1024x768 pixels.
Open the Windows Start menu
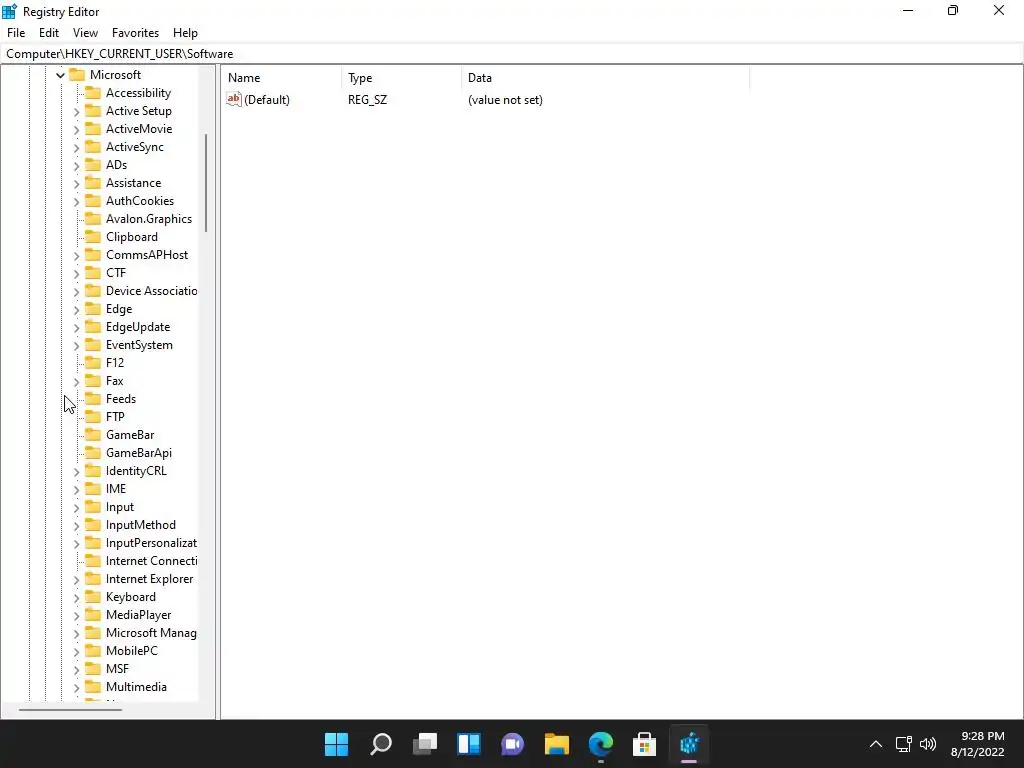tap(337, 744)
